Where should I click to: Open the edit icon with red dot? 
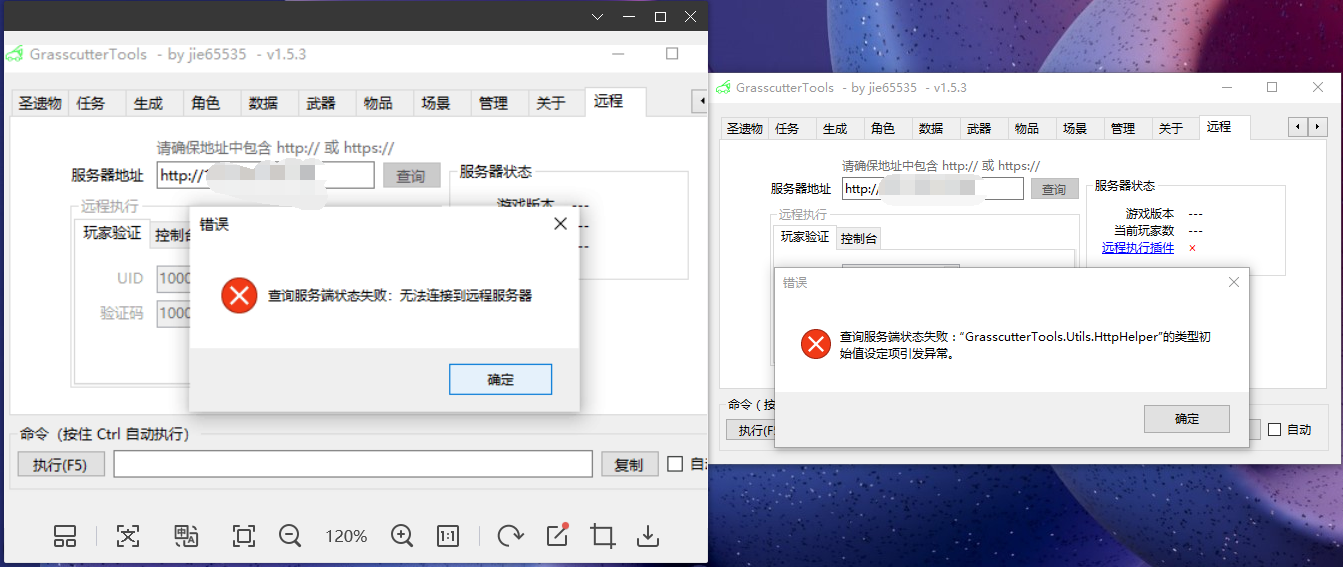tap(557, 535)
